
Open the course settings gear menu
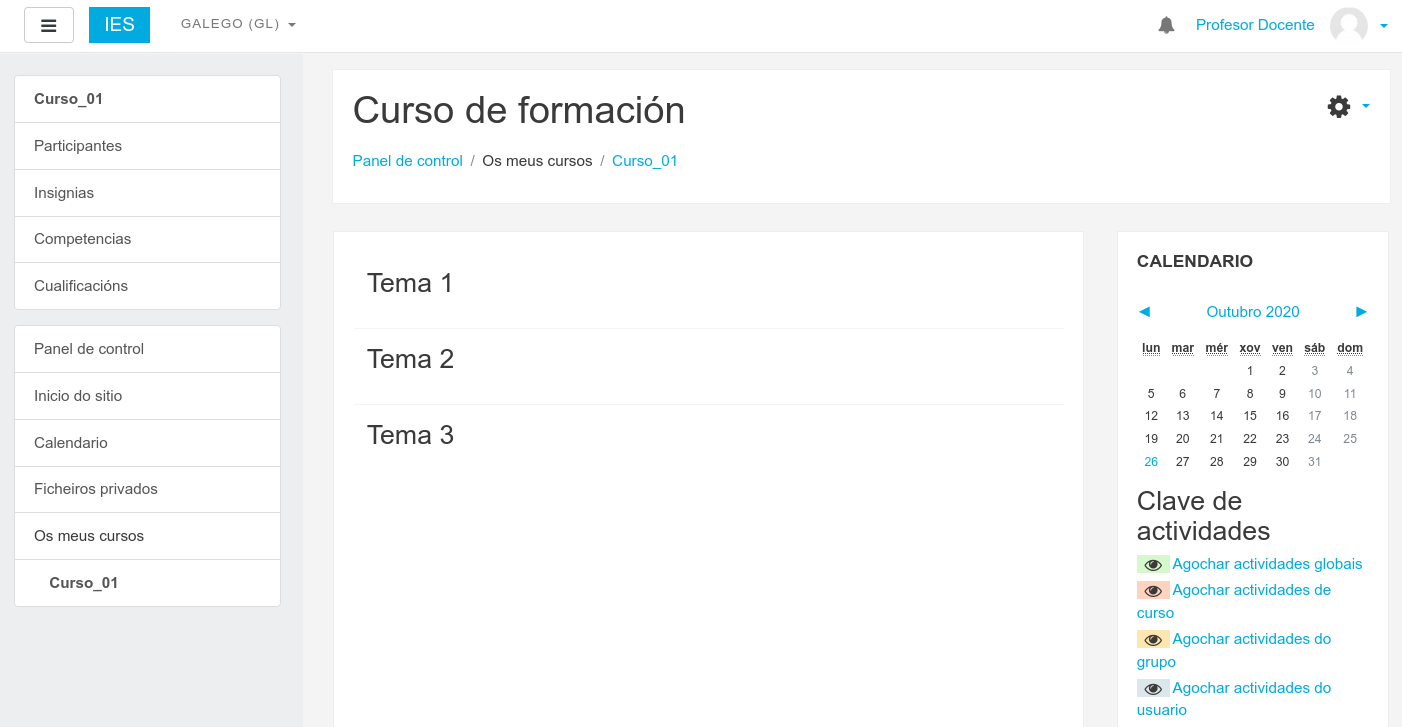pos(1339,107)
